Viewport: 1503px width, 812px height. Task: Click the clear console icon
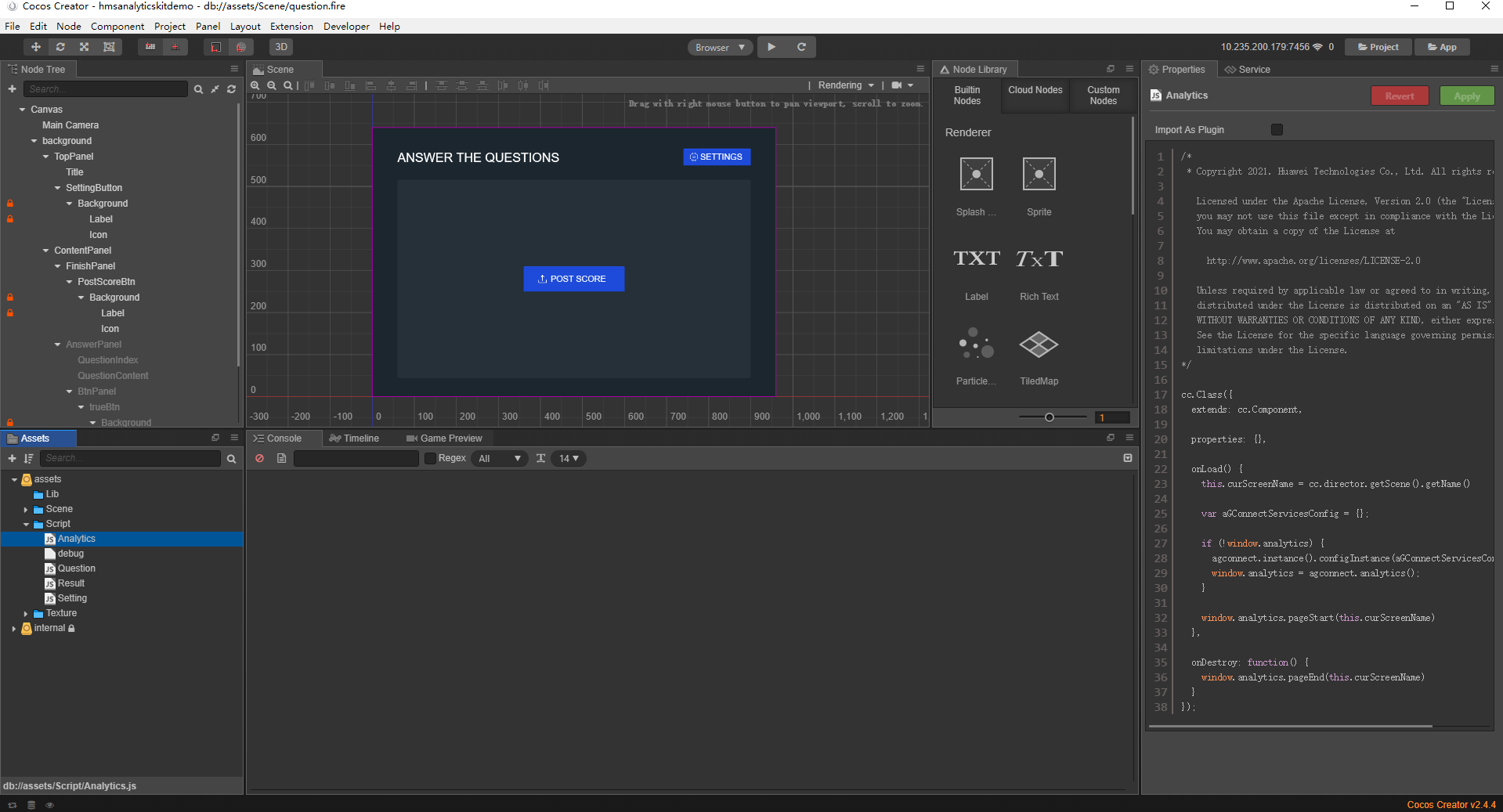tap(260, 458)
